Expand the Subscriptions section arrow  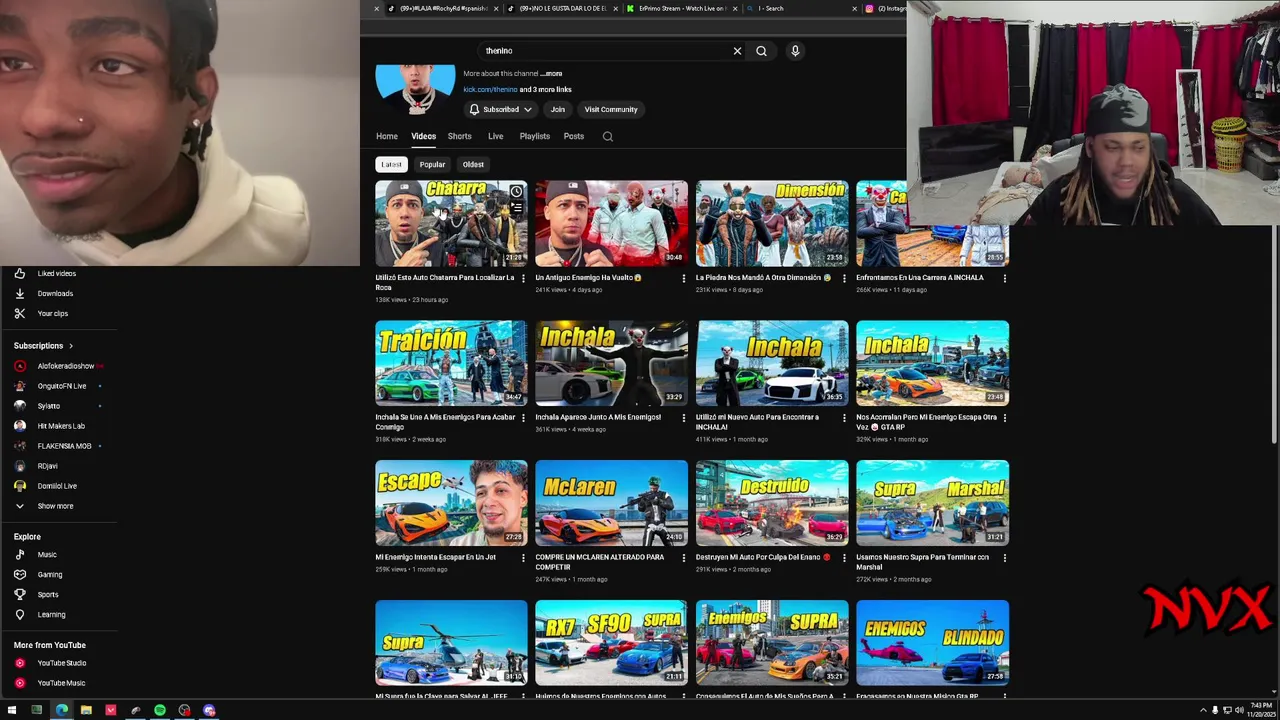(x=70, y=346)
